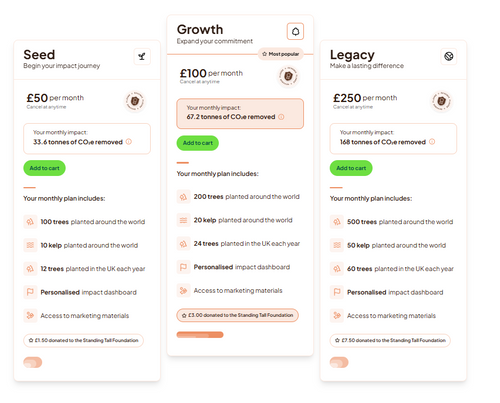Click the round badge next to £250 per month
The height and width of the screenshot is (403, 500).
tap(441, 101)
